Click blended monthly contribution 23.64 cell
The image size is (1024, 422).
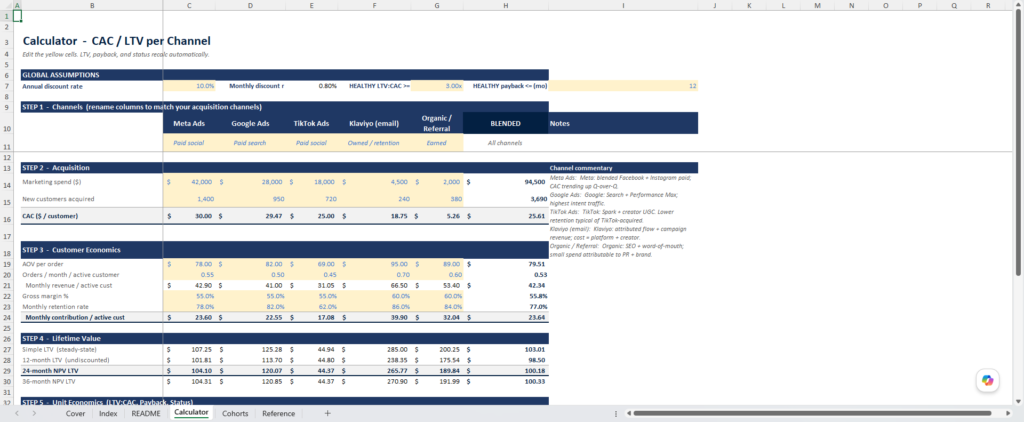click(505, 317)
